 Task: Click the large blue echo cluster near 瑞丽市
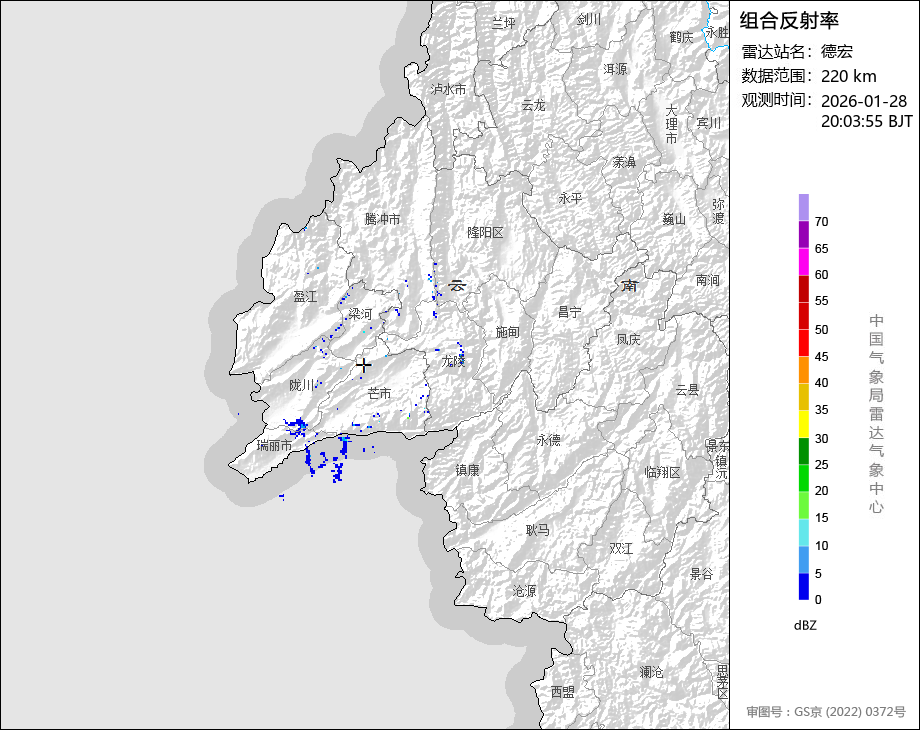(x=297, y=428)
